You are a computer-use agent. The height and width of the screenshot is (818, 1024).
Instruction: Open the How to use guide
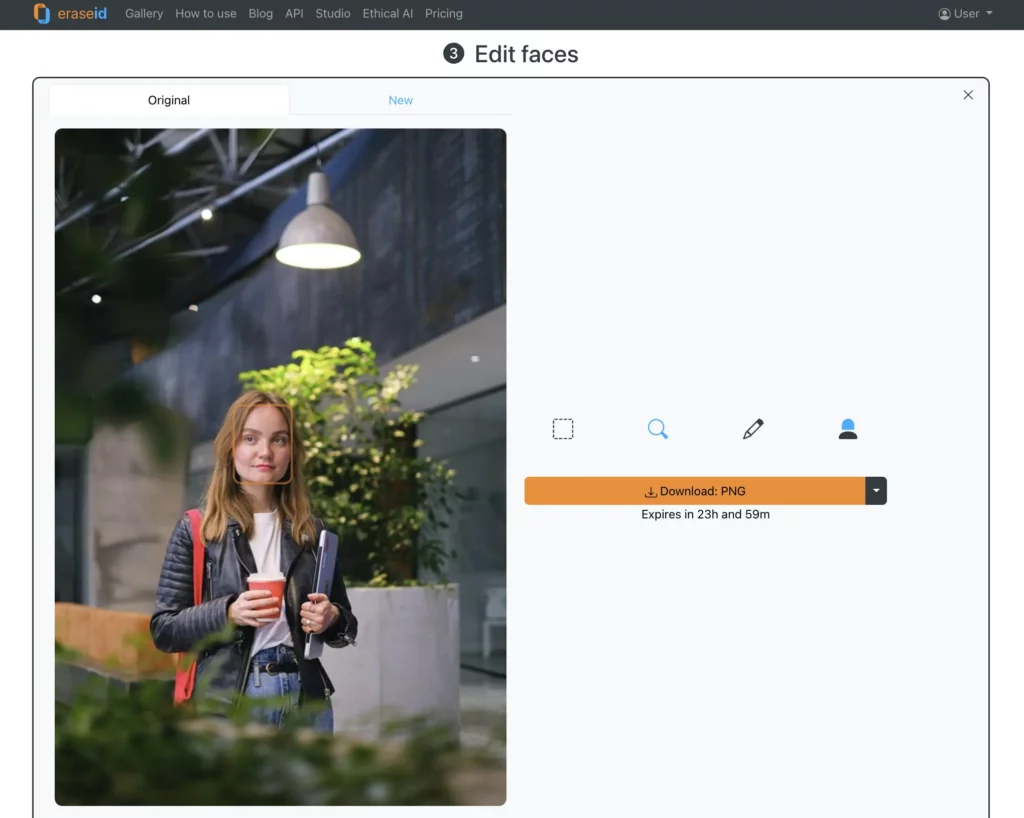[x=206, y=14]
